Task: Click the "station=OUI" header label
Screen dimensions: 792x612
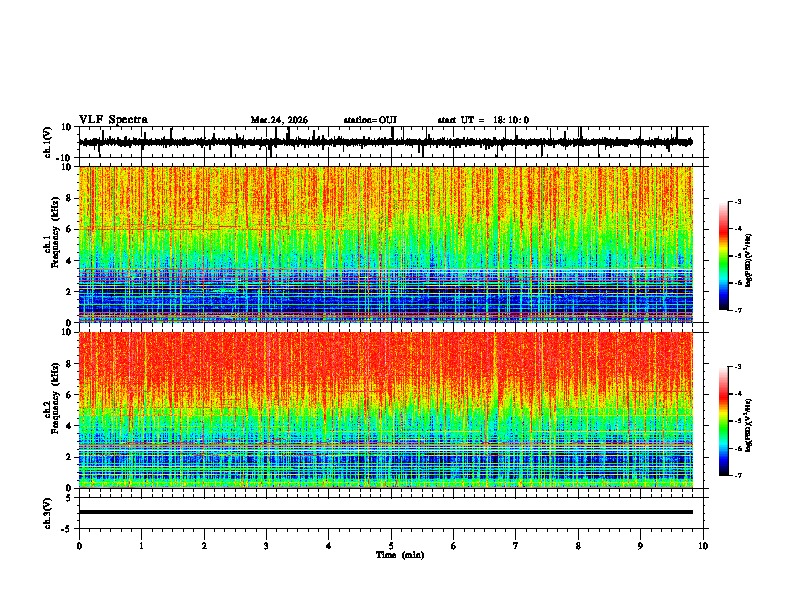Action: [x=370, y=120]
